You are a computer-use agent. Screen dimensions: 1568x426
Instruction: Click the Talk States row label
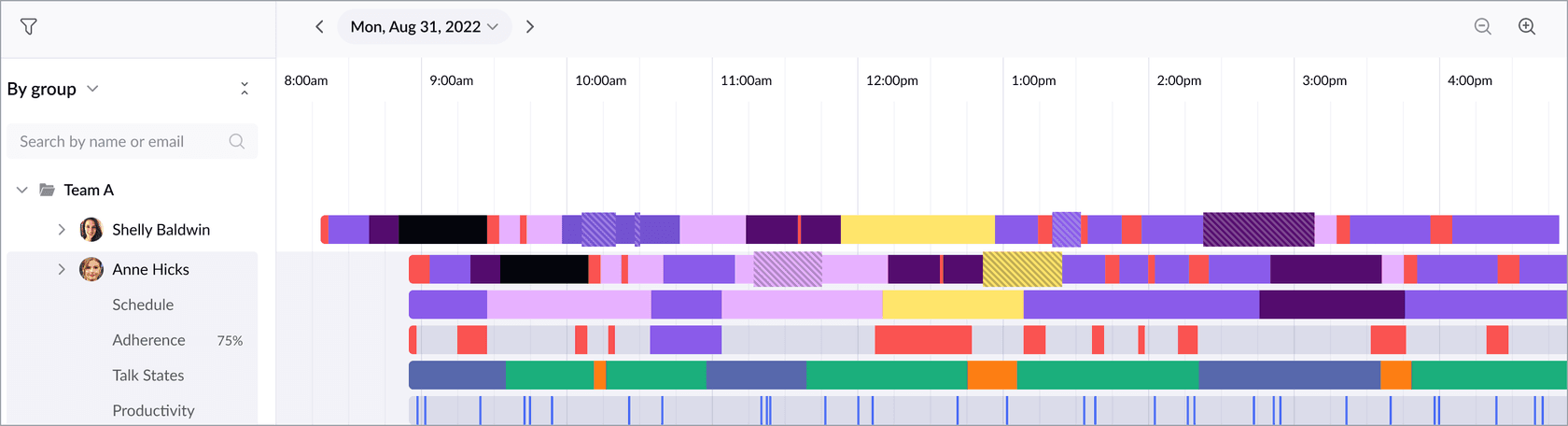pyautogui.click(x=147, y=376)
